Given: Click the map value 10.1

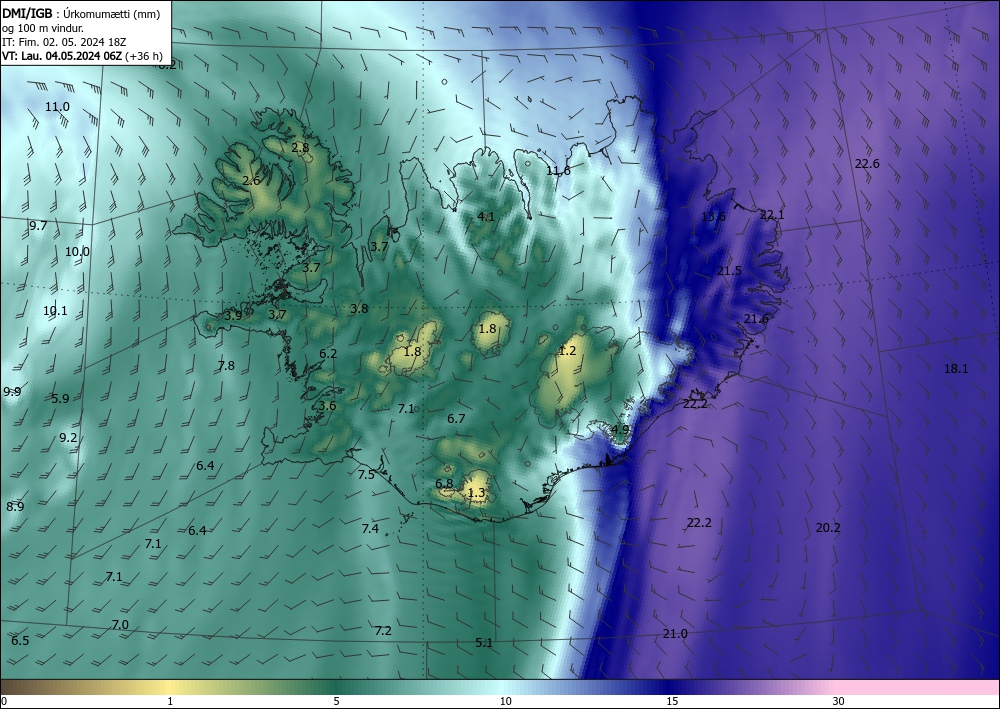Looking at the screenshot, I should click(55, 311).
